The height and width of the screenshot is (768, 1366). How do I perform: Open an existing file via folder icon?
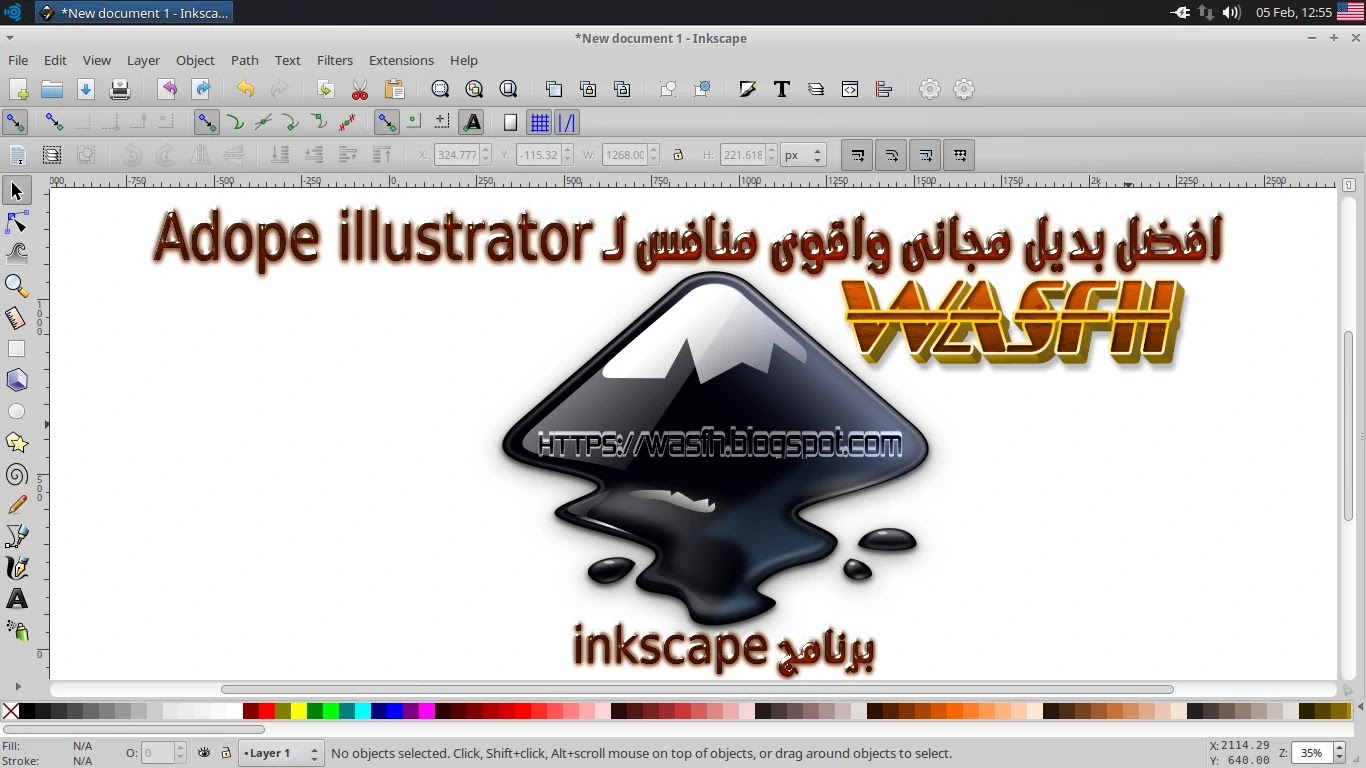[52, 89]
